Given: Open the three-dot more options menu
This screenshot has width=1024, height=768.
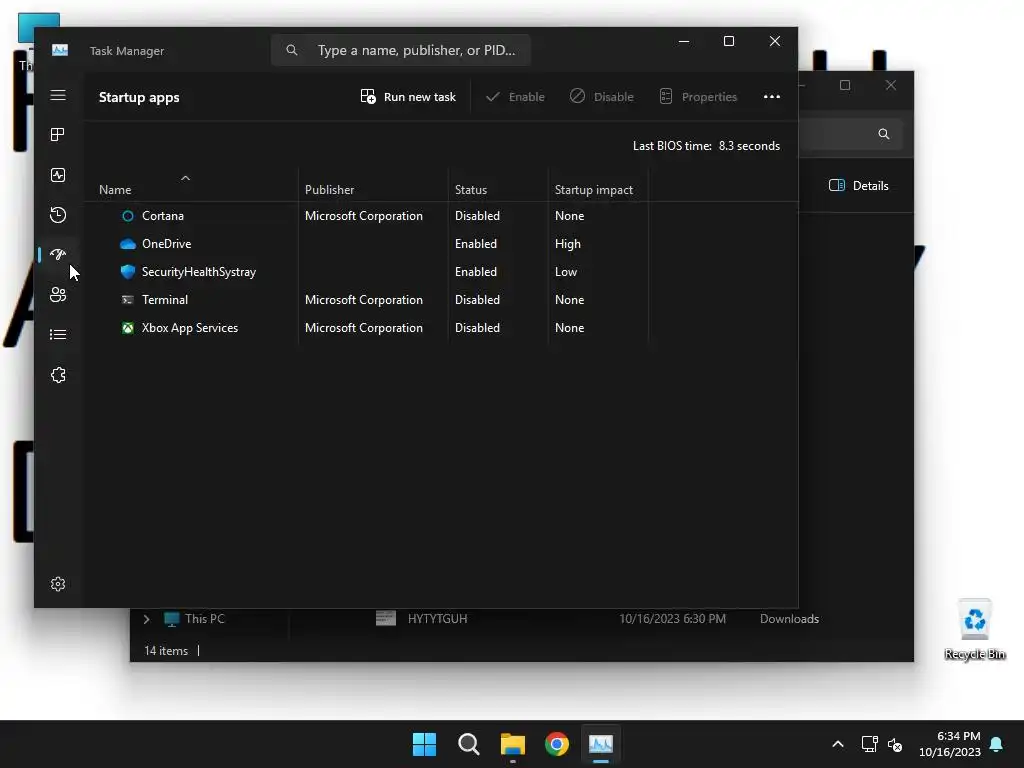Looking at the screenshot, I should click(772, 97).
